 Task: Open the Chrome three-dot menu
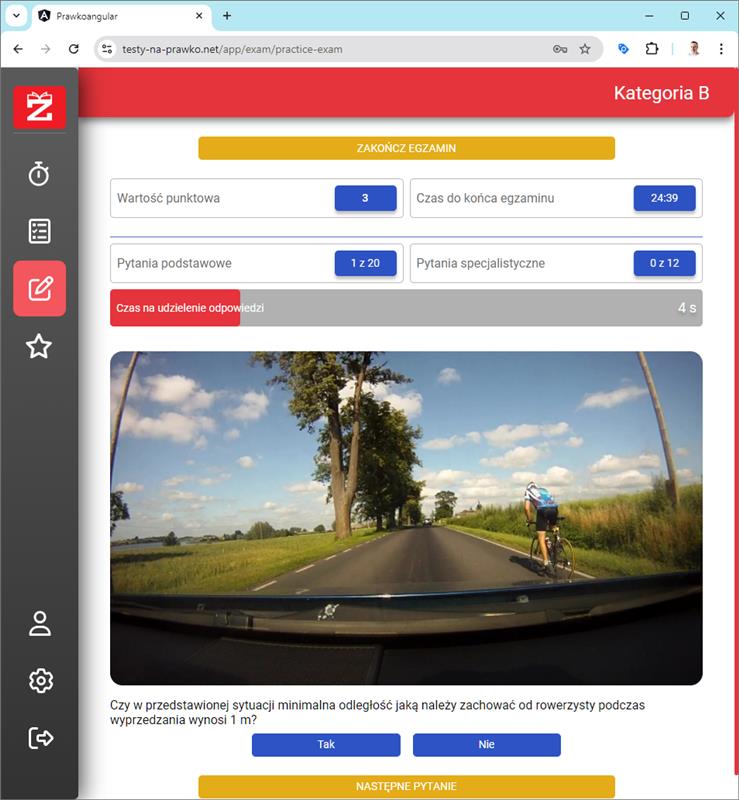click(x=721, y=49)
